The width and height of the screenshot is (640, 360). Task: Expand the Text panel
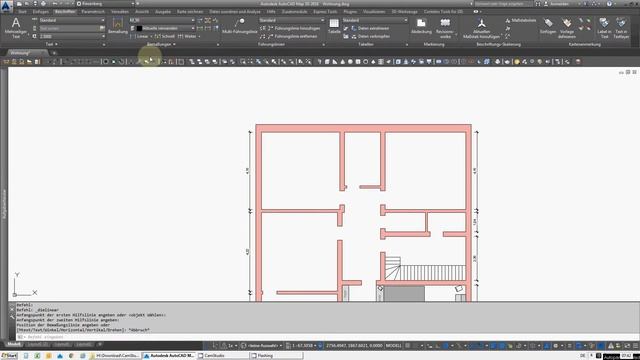pos(51,44)
